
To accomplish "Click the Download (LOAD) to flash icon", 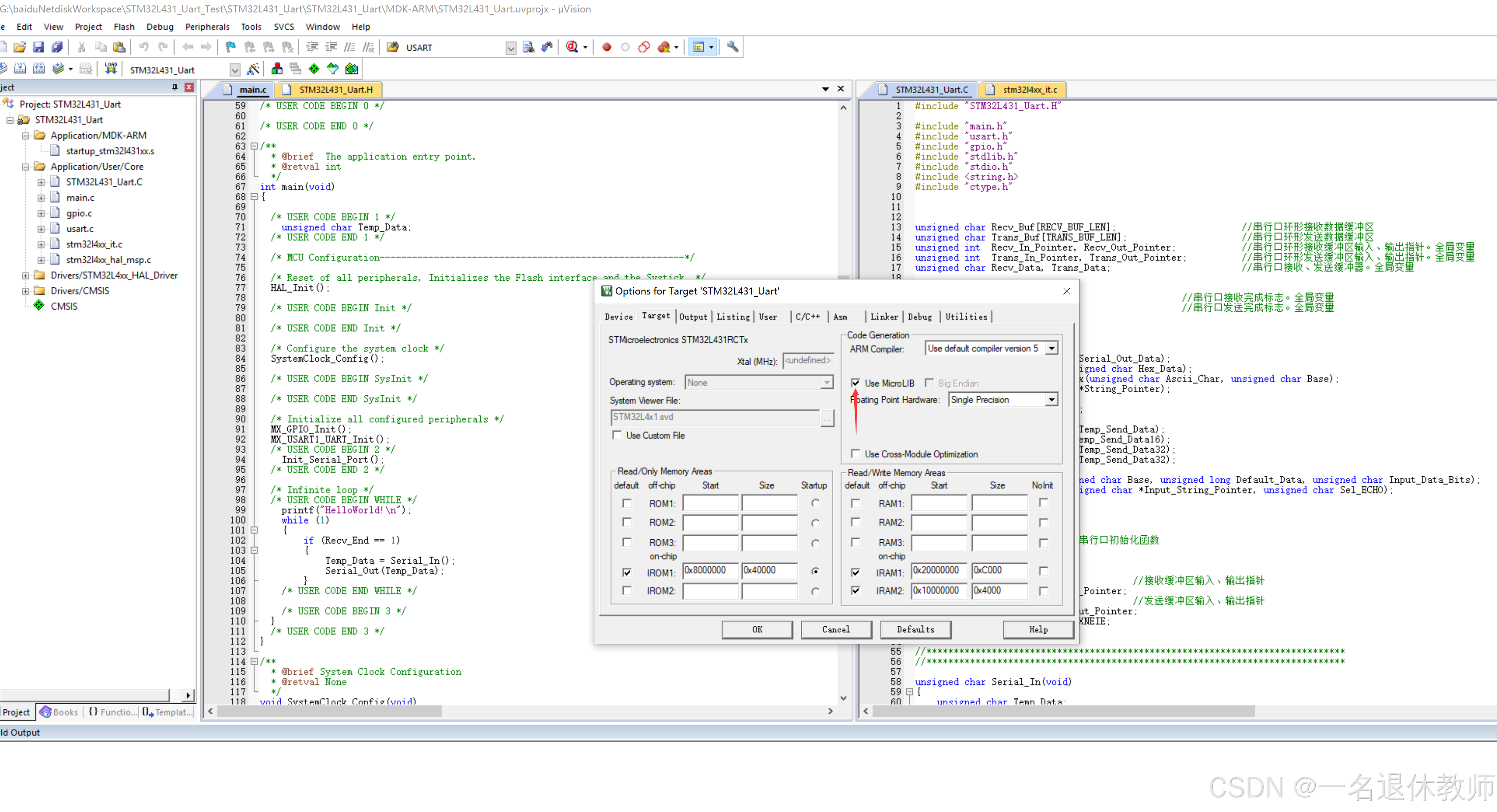I will coord(111,69).
